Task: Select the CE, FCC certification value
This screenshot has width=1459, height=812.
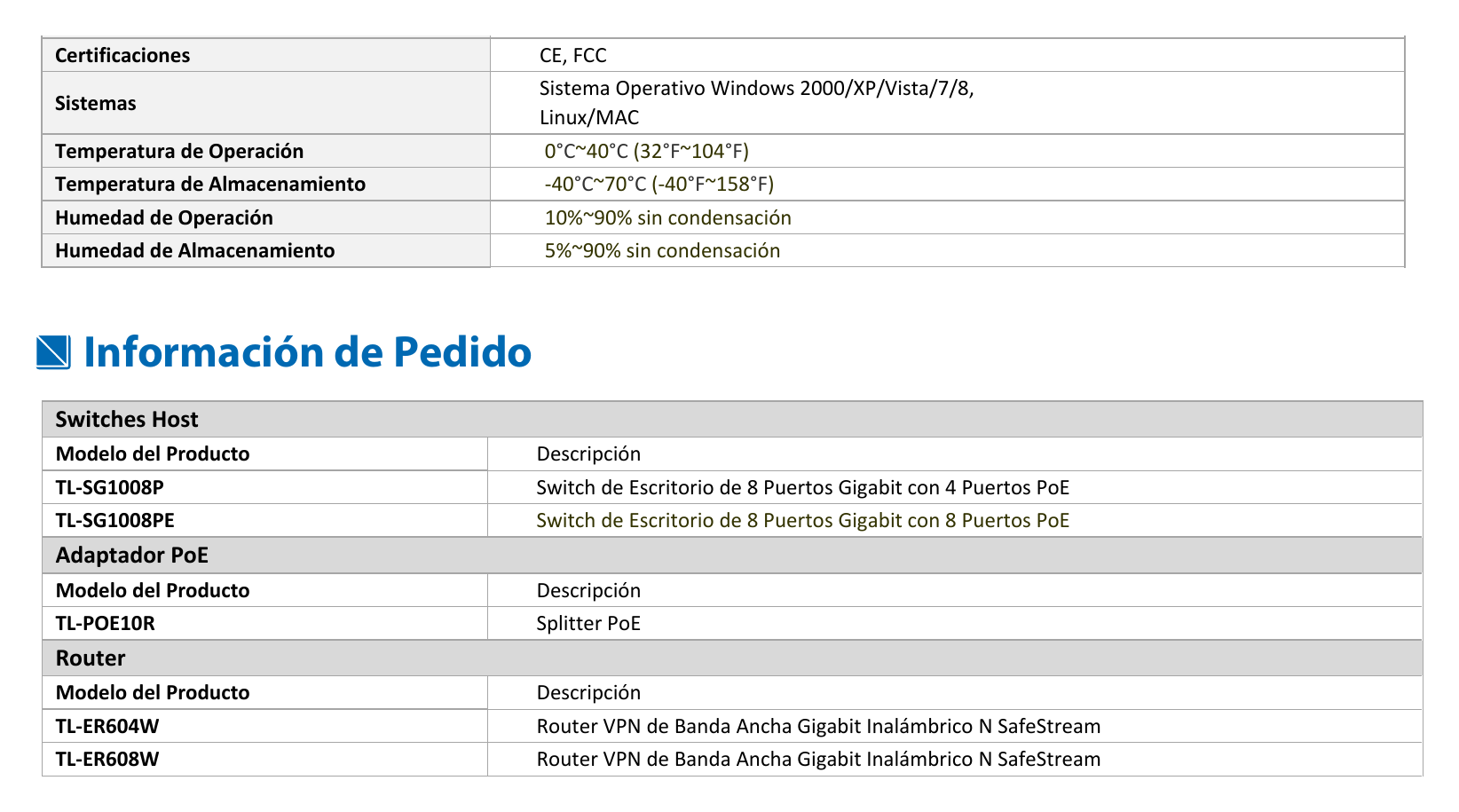Action: [x=573, y=55]
